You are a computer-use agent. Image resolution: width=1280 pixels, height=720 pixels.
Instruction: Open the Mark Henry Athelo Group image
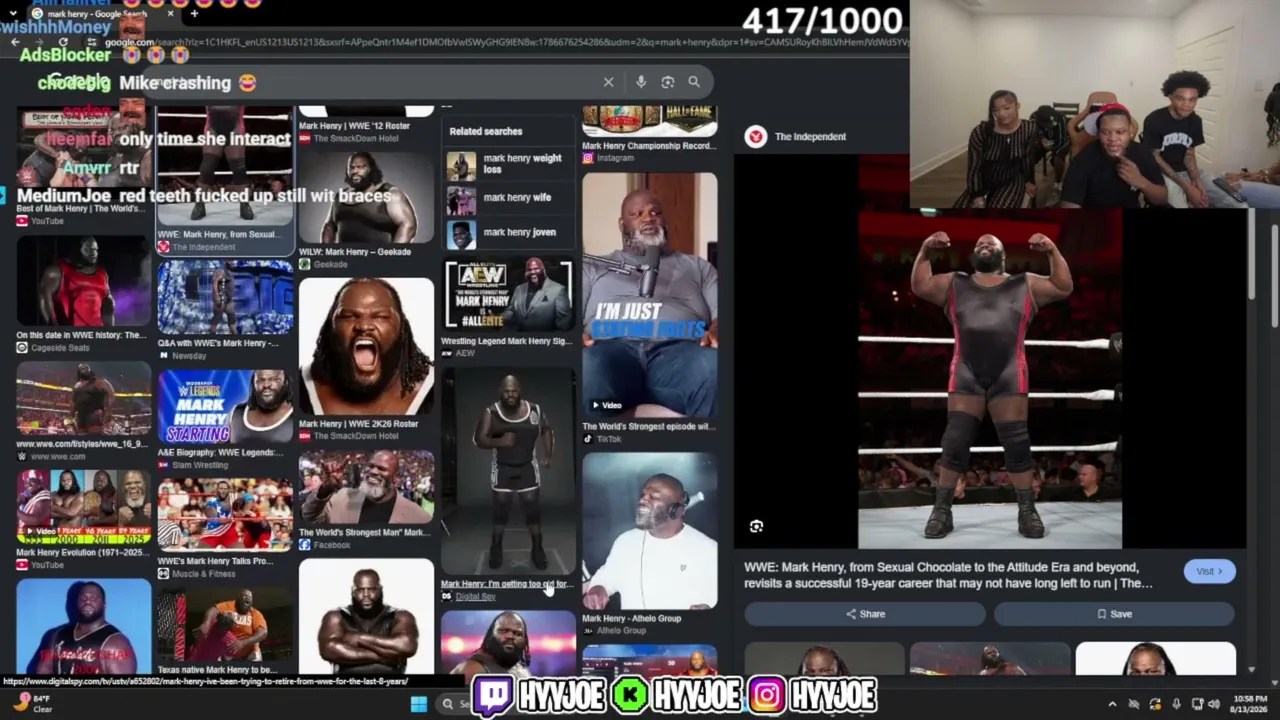click(x=650, y=531)
